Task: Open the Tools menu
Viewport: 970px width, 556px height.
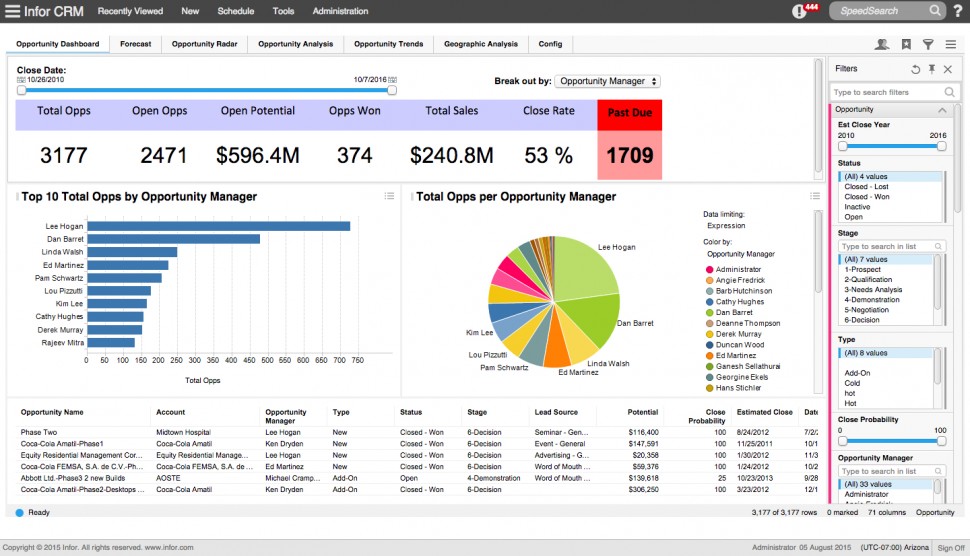Action: pos(283,11)
